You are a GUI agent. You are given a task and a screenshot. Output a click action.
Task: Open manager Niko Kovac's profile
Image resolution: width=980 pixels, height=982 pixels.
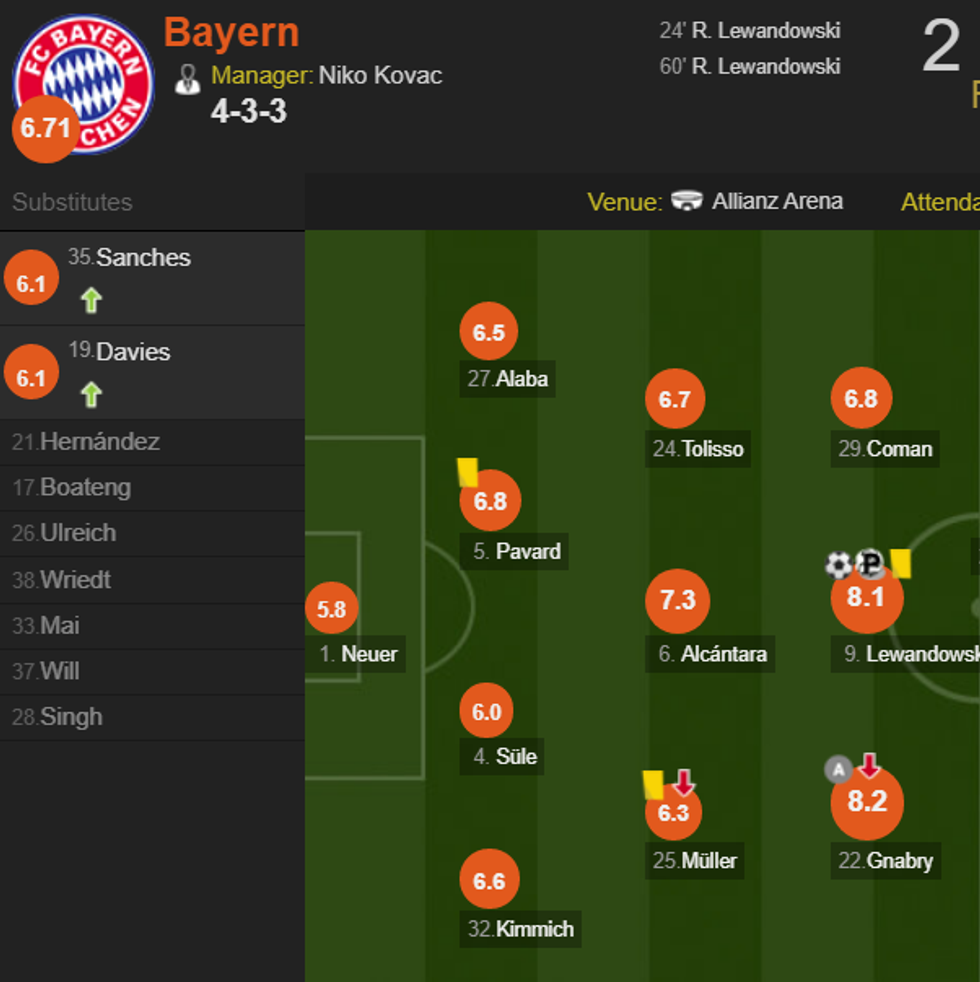[x=380, y=76]
